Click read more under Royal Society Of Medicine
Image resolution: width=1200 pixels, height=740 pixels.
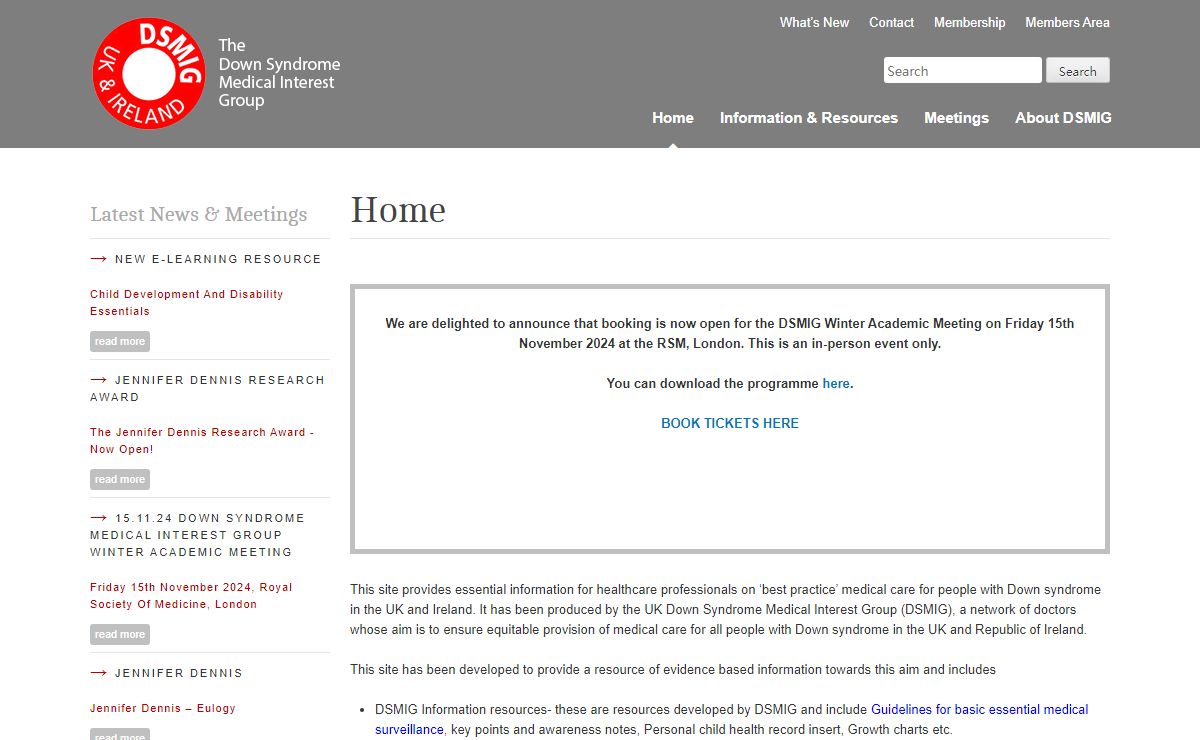coord(120,634)
